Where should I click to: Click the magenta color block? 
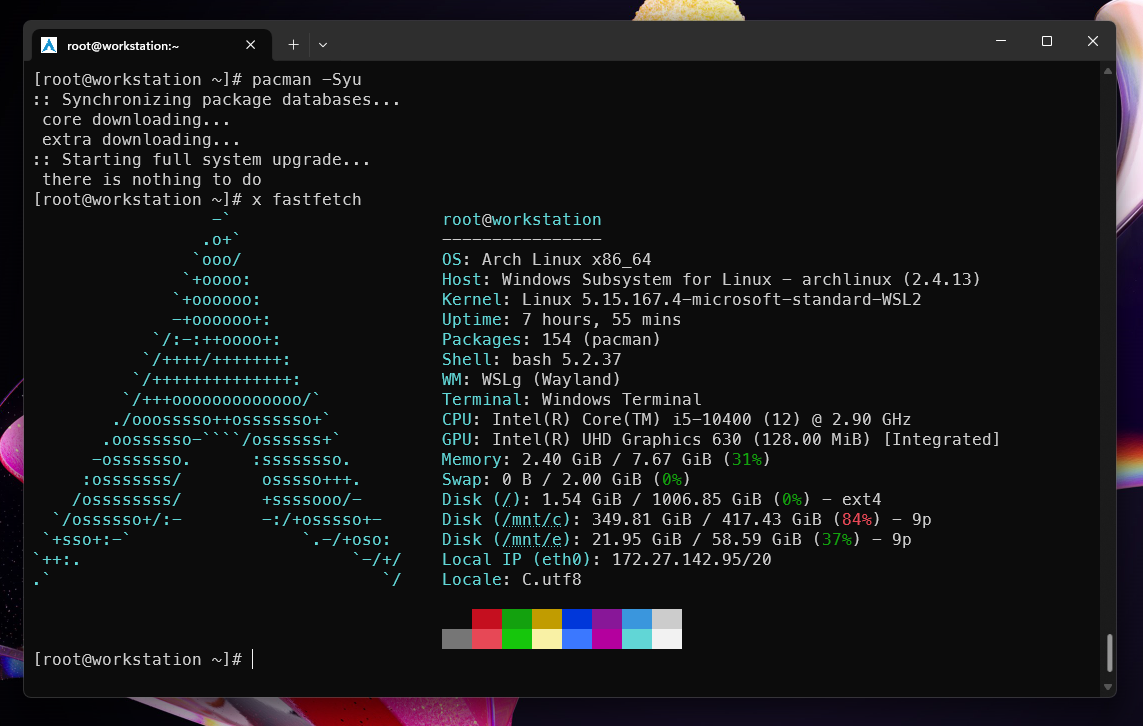pos(606,639)
